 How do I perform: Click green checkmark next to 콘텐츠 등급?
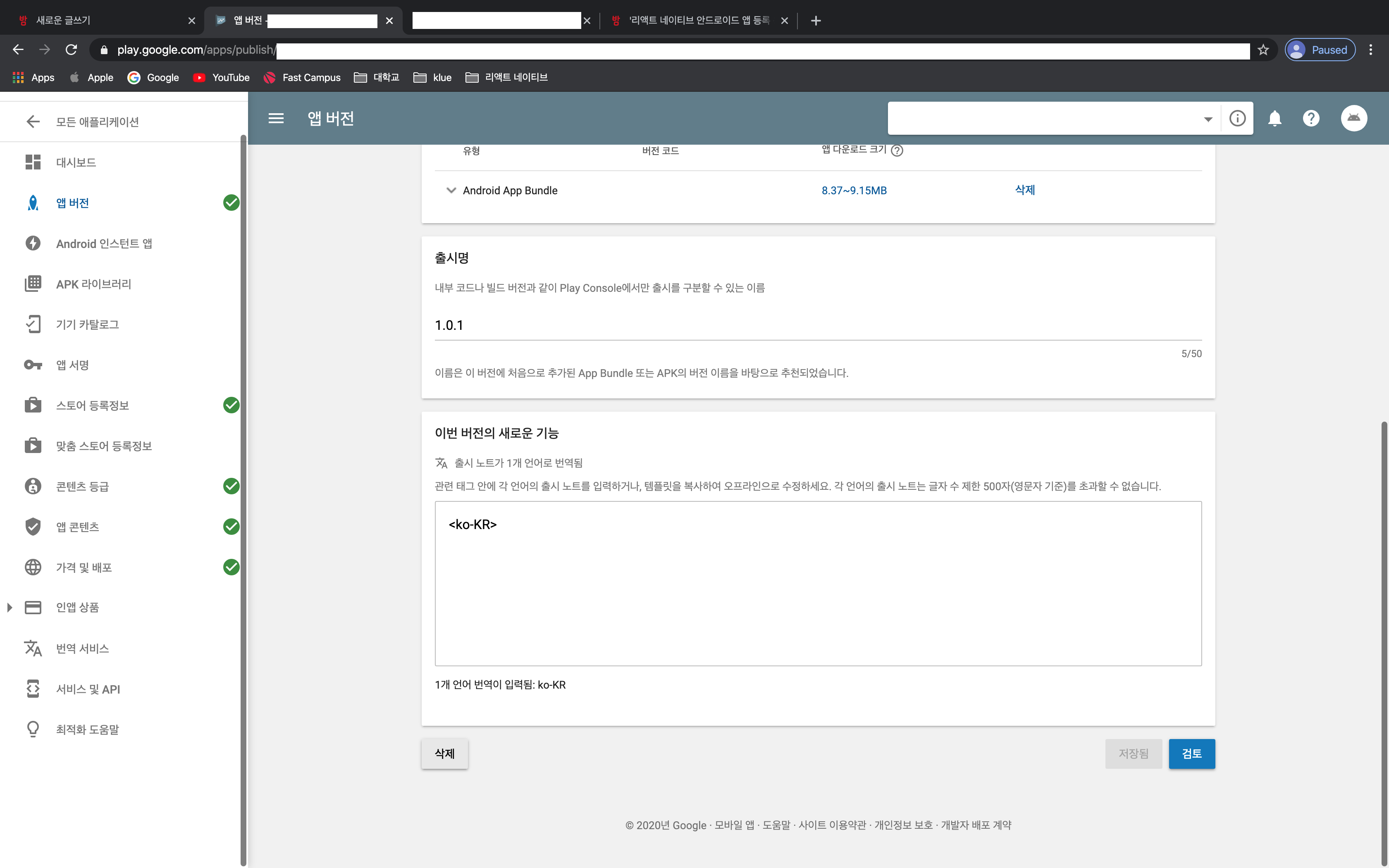click(231, 486)
